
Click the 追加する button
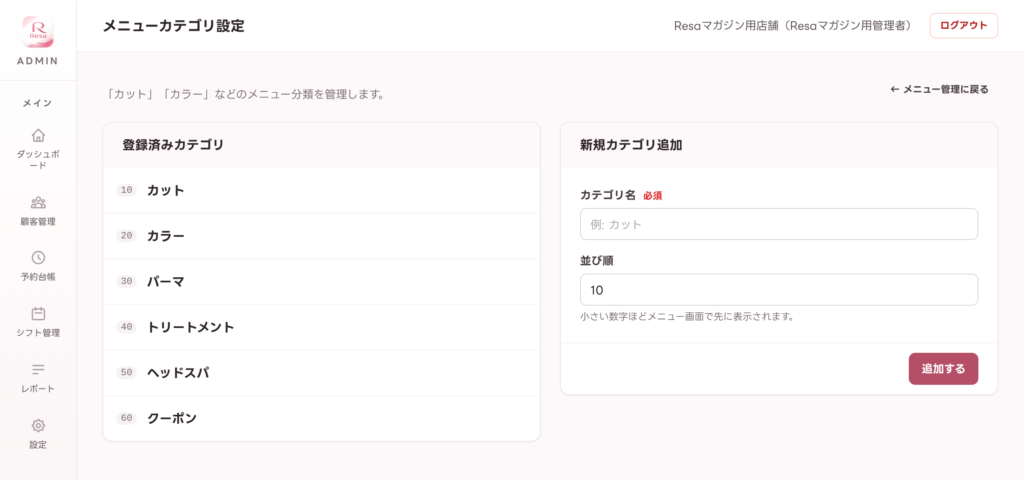(943, 369)
